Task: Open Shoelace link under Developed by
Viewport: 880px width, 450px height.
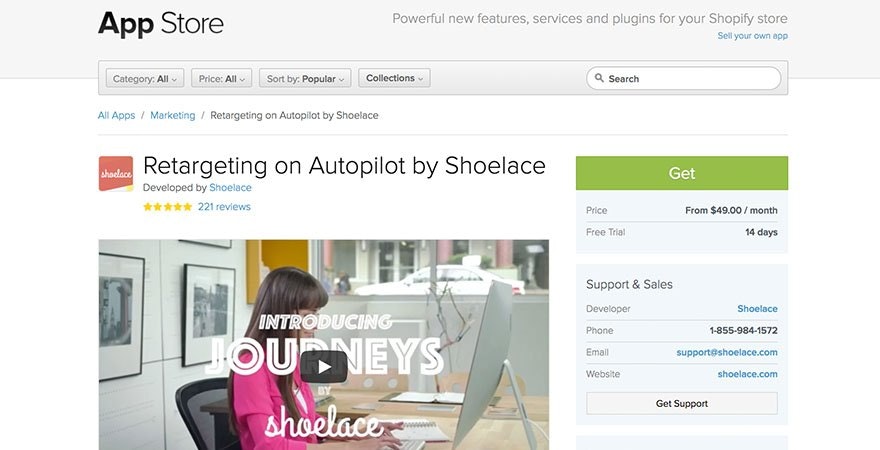Action: pos(230,187)
